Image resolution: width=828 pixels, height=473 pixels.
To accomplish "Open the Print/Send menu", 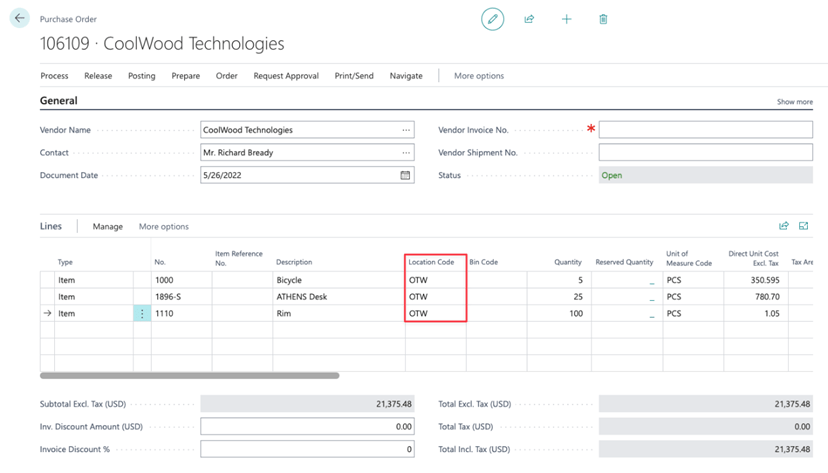I will [x=354, y=76].
